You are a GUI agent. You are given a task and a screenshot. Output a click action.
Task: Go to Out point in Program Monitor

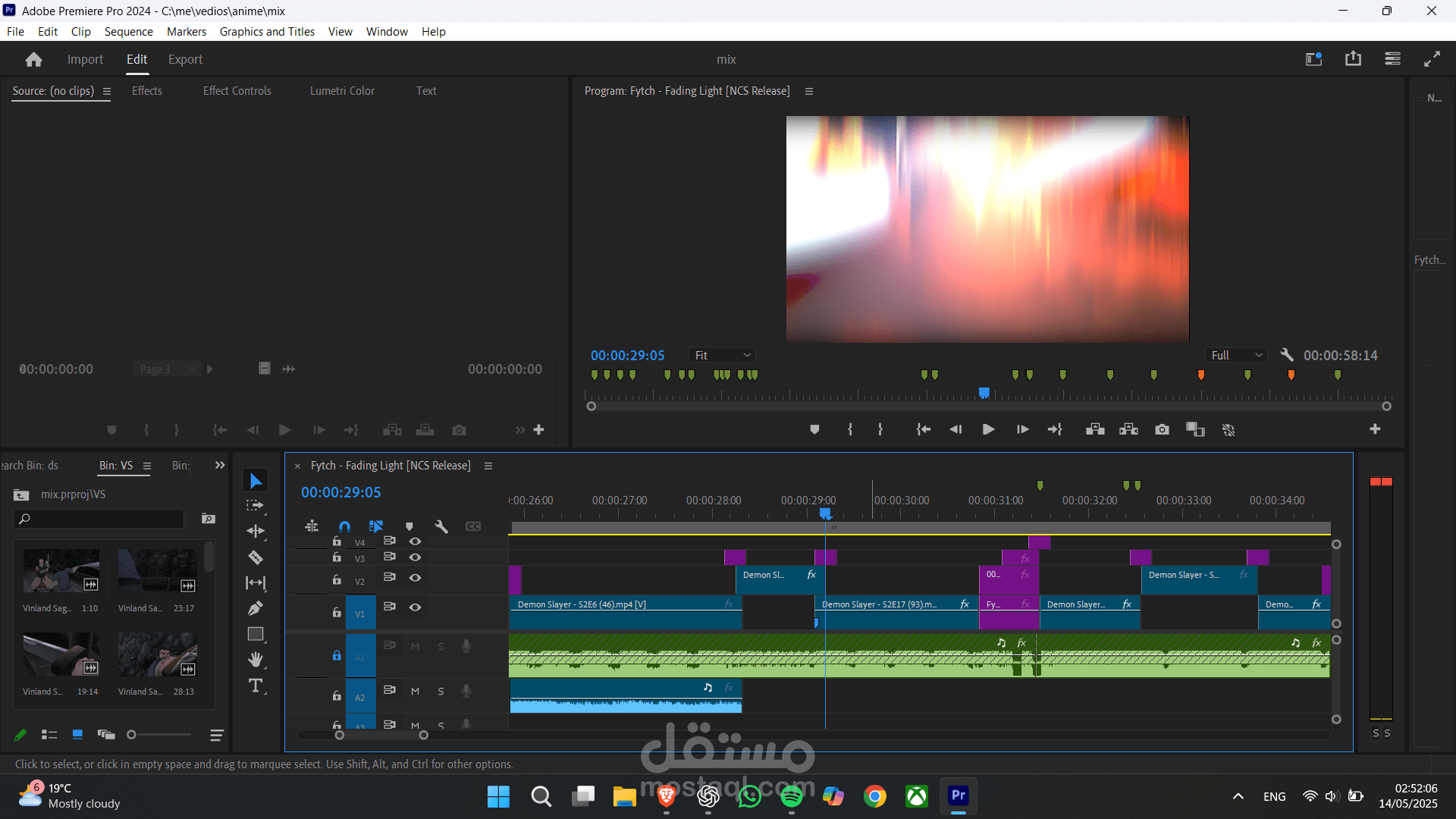[x=1055, y=430]
